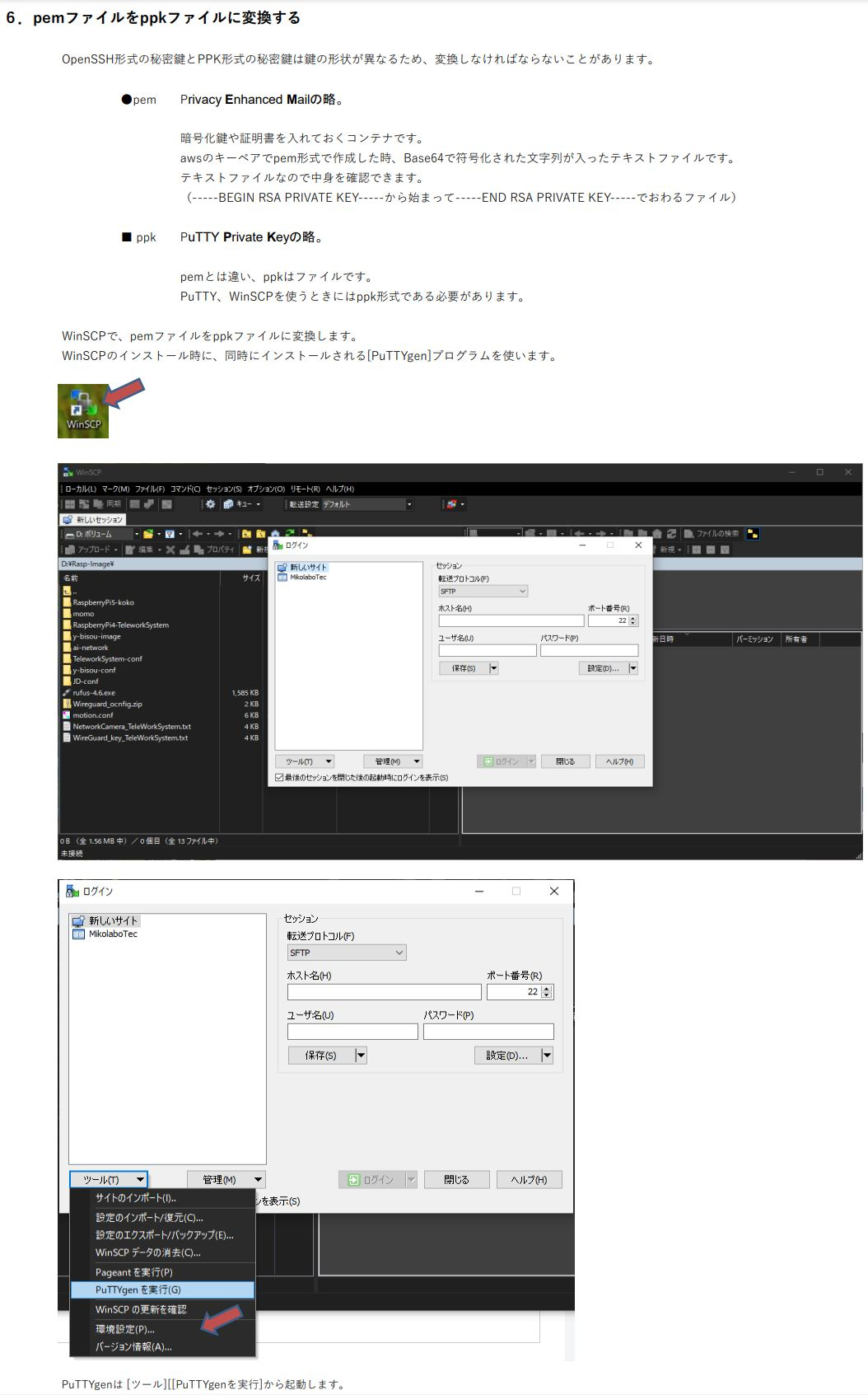This screenshot has width=868, height=1395.
Task: Open the ヘルプ(H) menu in WinSCP window
Action: [339, 489]
